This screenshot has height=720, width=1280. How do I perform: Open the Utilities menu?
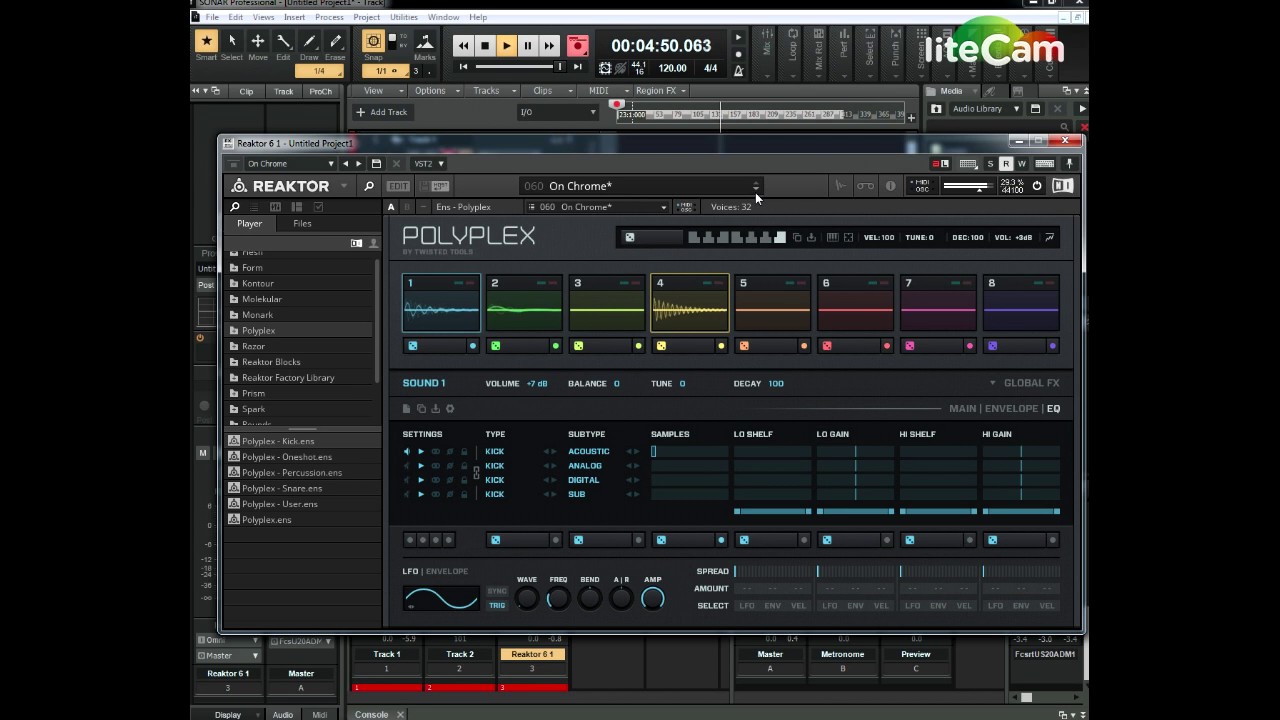pyautogui.click(x=404, y=17)
